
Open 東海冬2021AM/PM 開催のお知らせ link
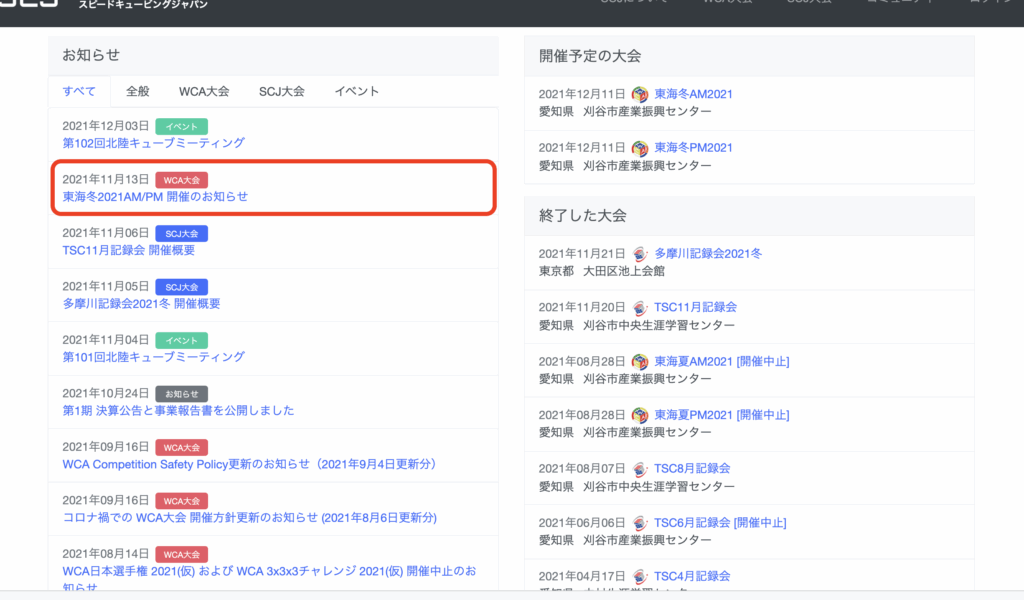155,197
